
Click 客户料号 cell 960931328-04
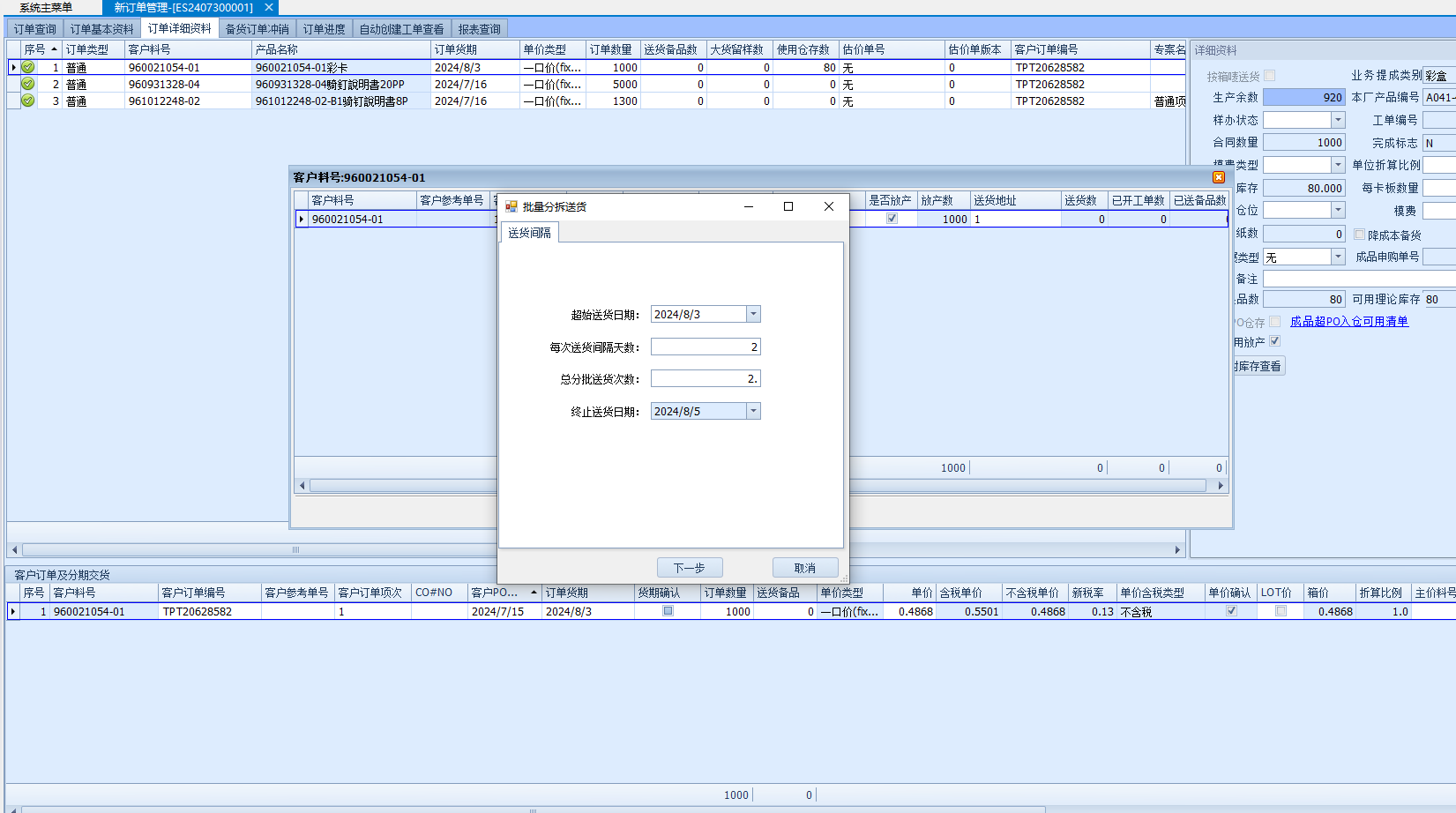coord(188,84)
